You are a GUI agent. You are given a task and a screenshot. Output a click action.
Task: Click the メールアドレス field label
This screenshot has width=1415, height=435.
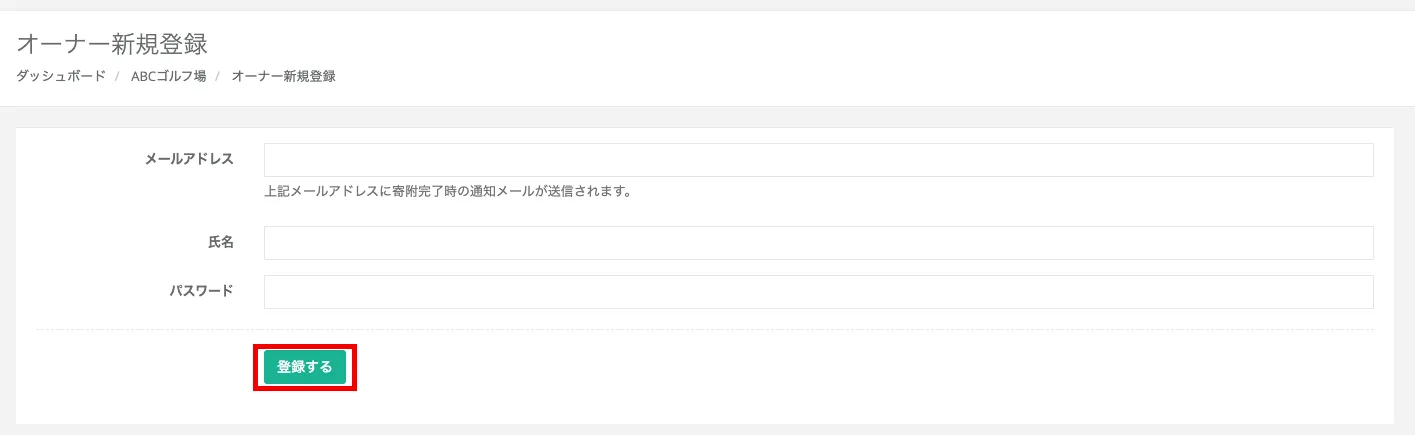coord(189,159)
